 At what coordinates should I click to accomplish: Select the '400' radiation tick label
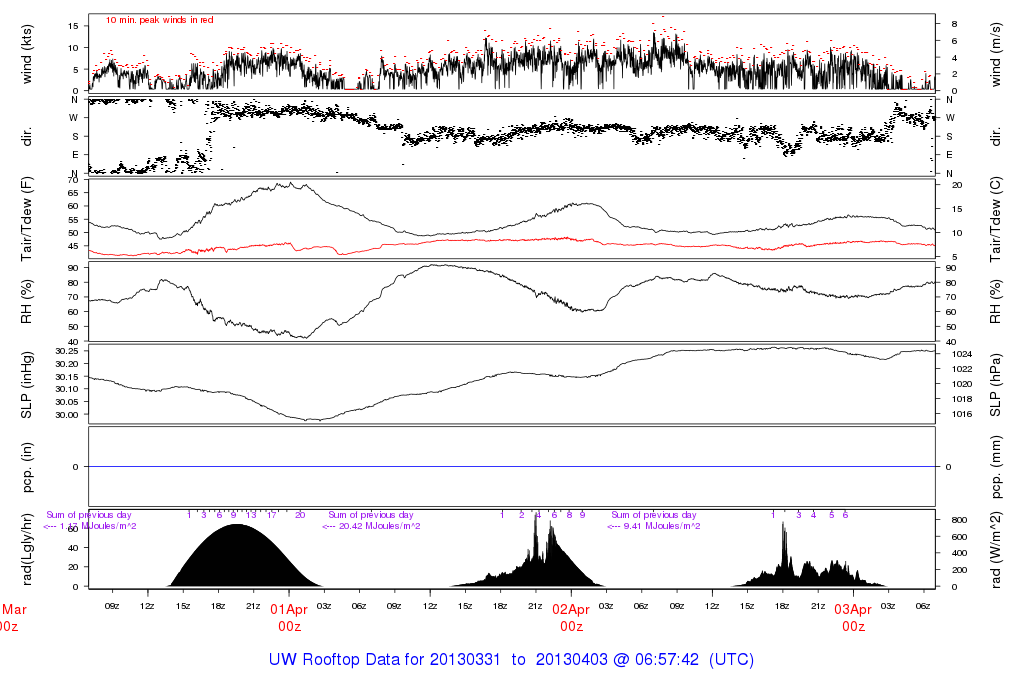click(959, 553)
